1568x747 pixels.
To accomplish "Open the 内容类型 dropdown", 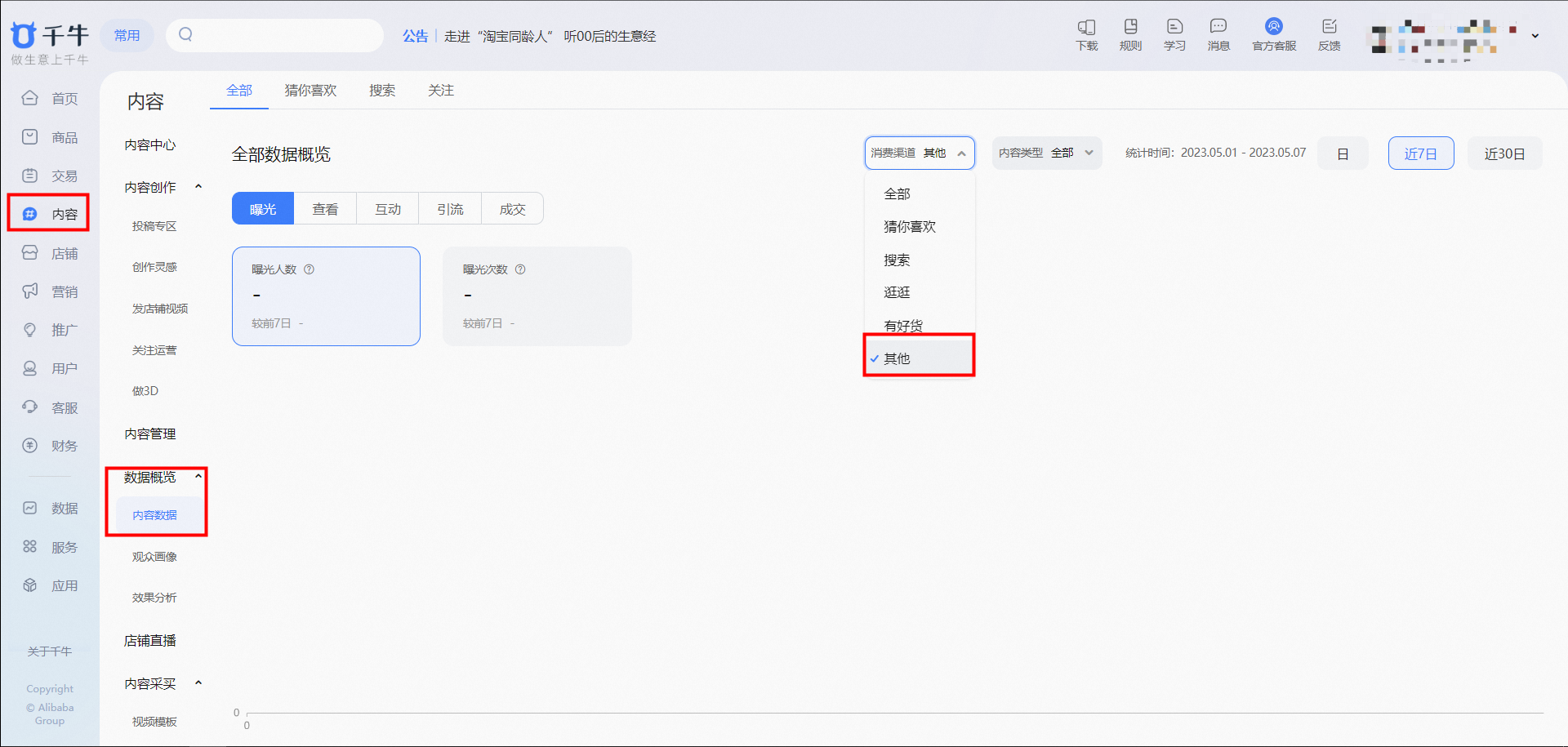I will (x=1047, y=153).
